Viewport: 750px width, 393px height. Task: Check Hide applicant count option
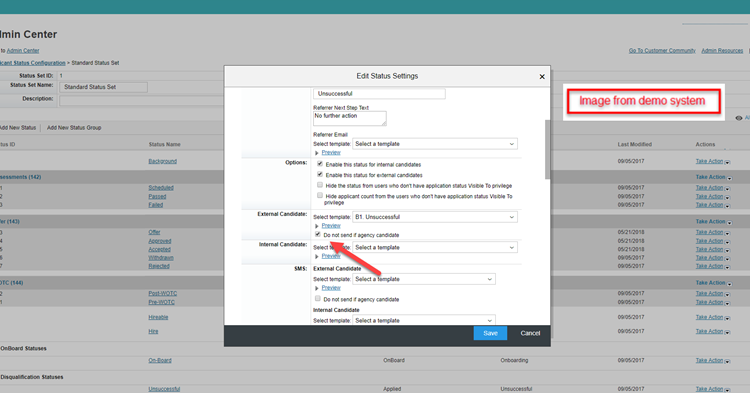click(x=320, y=196)
